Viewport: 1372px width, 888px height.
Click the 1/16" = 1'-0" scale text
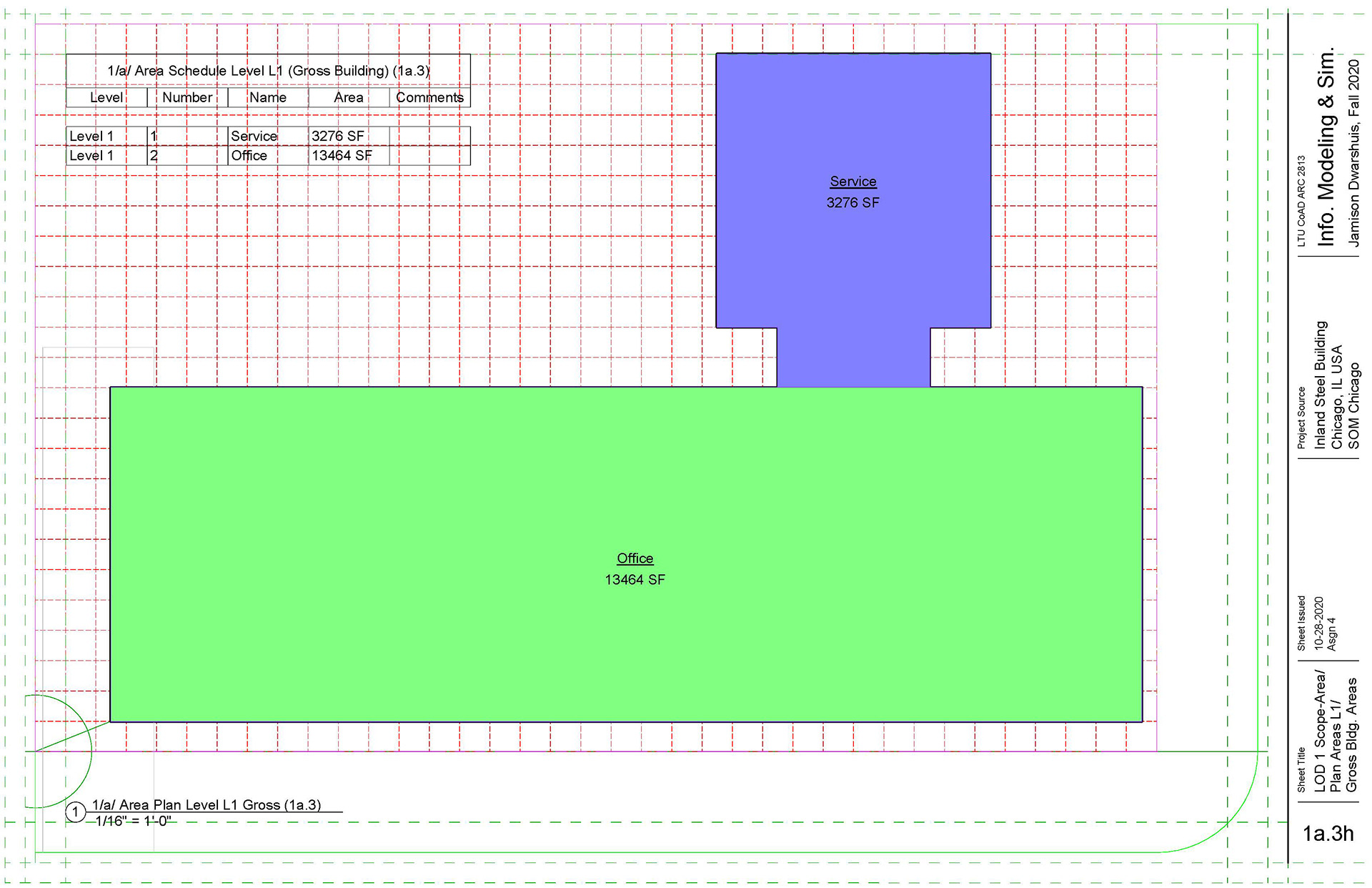(x=133, y=822)
